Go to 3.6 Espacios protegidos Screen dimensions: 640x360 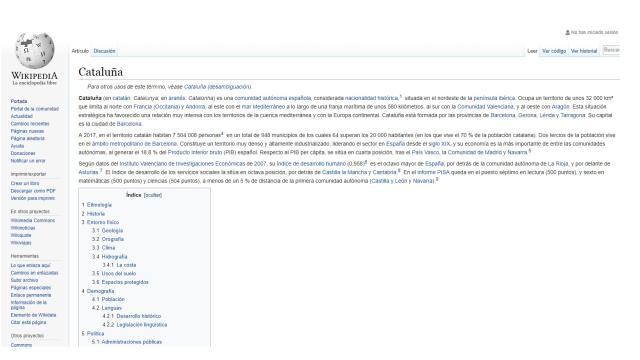point(125,282)
